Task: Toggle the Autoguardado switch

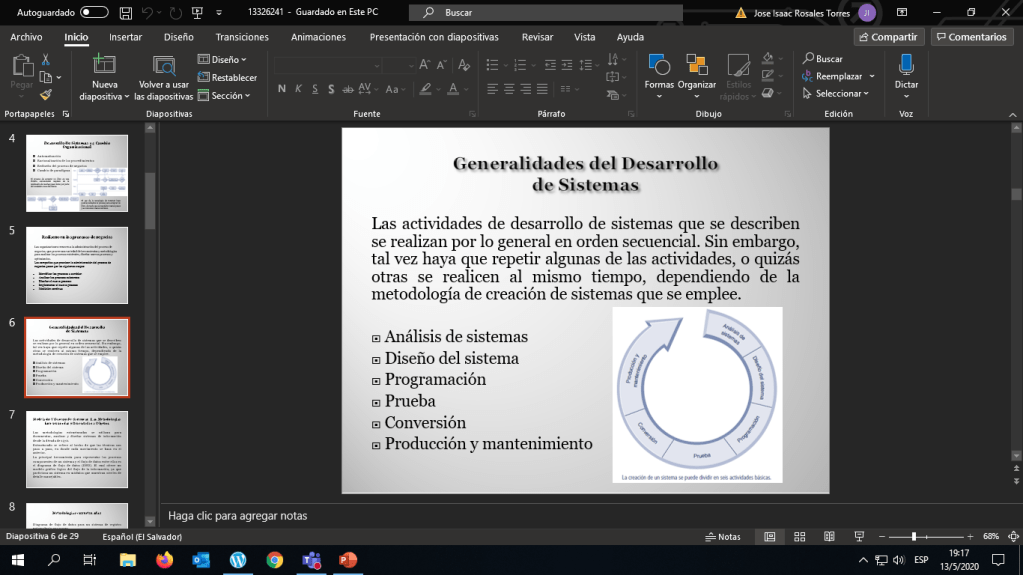Action: pyautogui.click(x=94, y=12)
